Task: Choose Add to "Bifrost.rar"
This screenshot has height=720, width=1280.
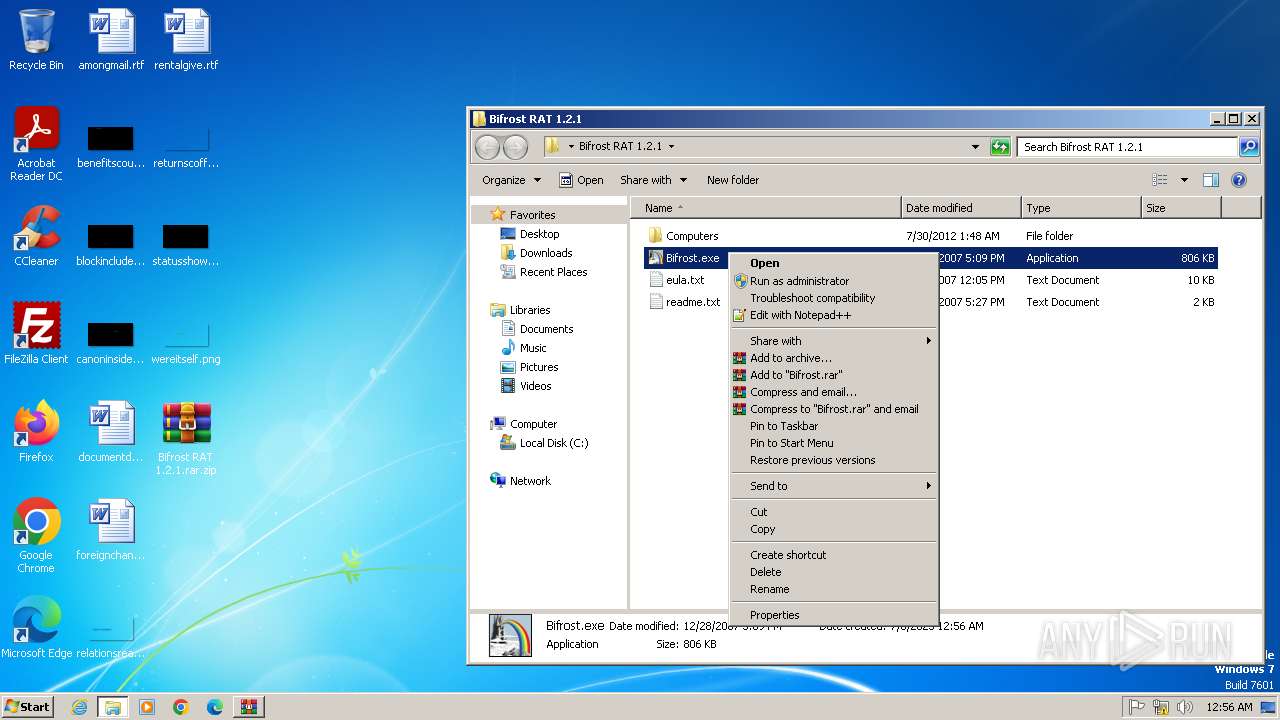Action: pyautogui.click(x=834, y=375)
